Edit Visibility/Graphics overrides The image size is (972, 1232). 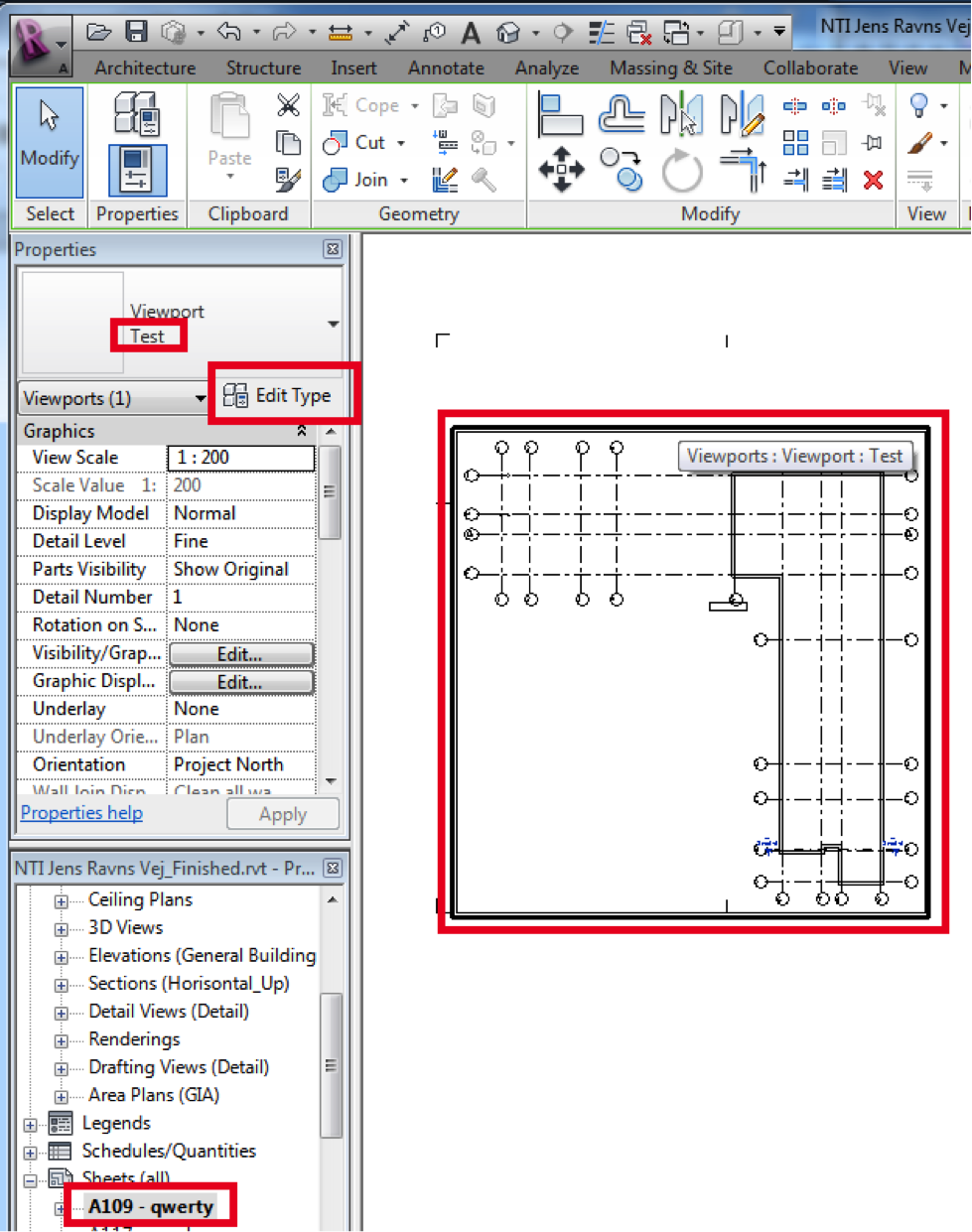[240, 653]
